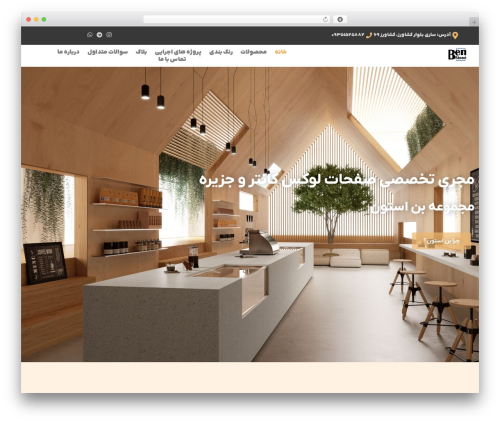
Task: Open the پروژه های اجرایی menu item
Action: [178, 52]
